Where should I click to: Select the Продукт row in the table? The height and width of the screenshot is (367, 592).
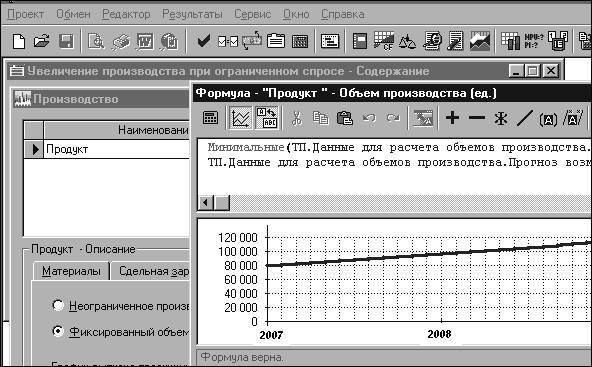point(106,149)
